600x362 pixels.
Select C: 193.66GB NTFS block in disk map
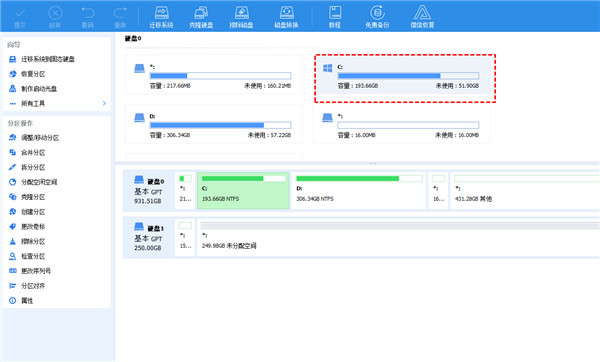(x=243, y=191)
